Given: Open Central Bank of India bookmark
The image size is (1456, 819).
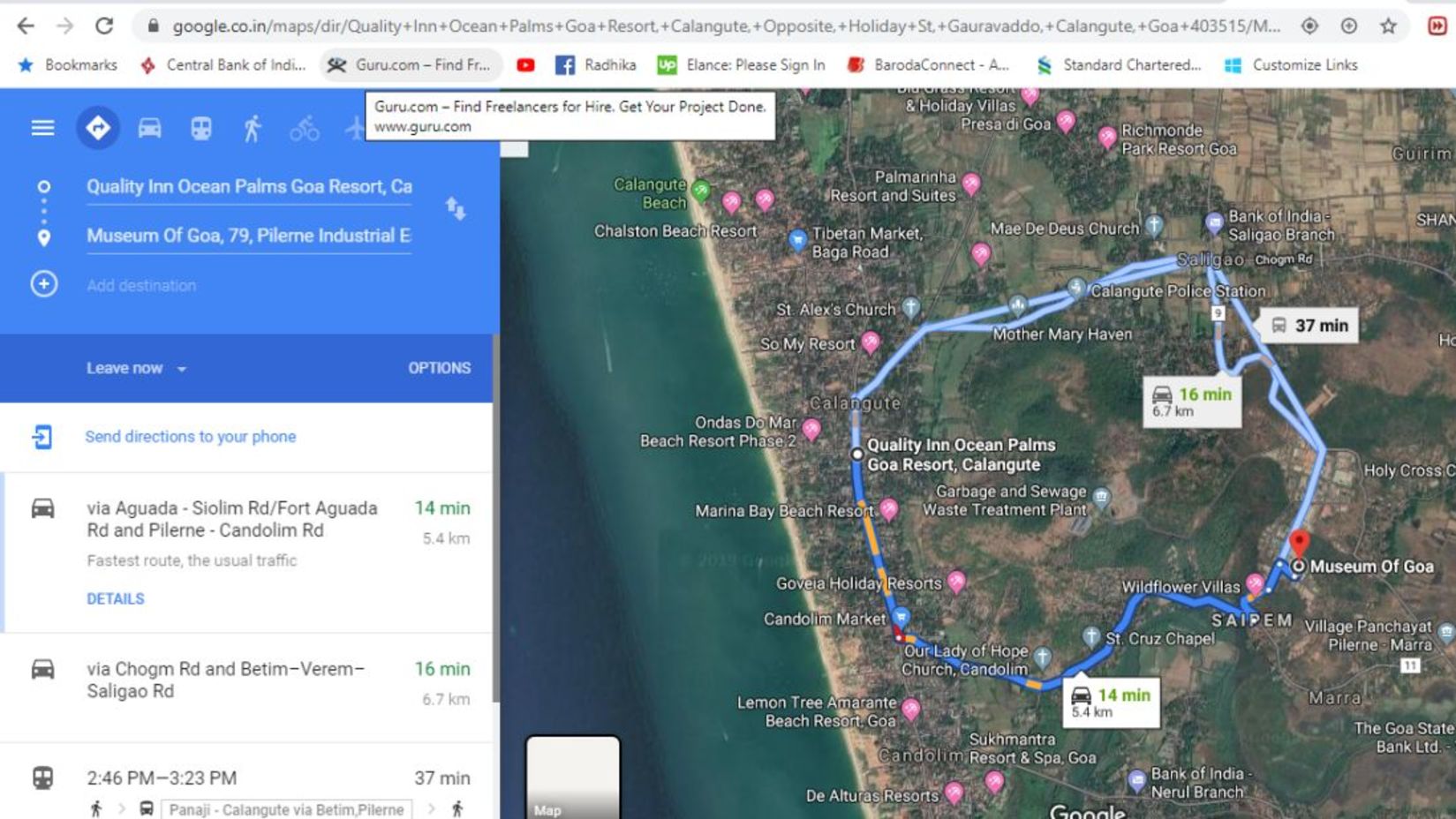Looking at the screenshot, I should click(x=223, y=64).
